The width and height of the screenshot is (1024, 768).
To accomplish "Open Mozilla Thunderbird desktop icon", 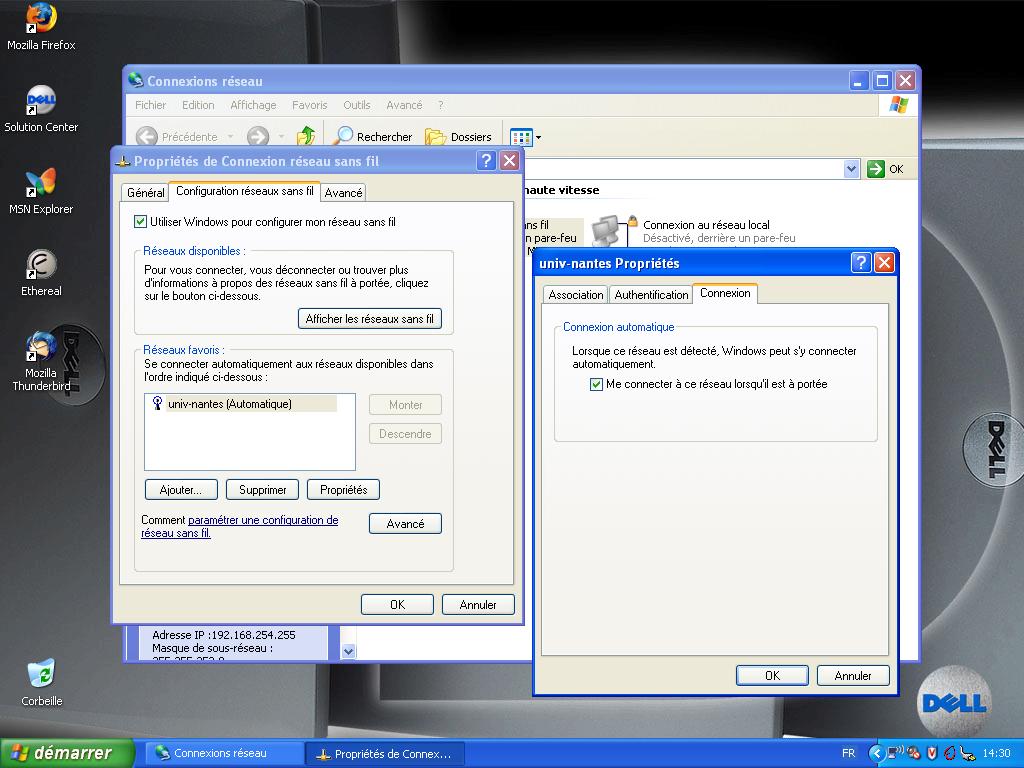I will point(41,348).
